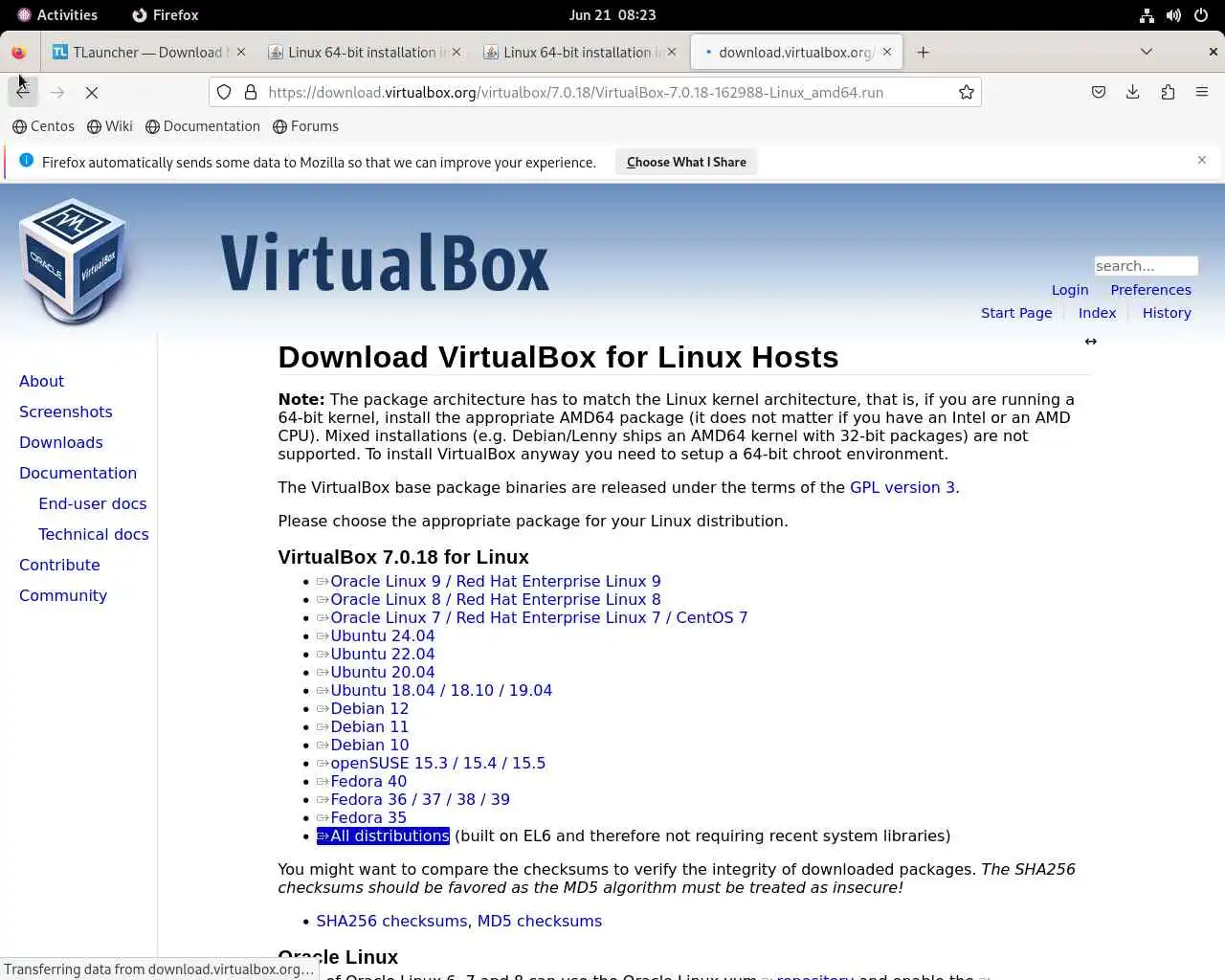1225x980 pixels.
Task: Open the power menu icon
Action: (x=1200, y=15)
